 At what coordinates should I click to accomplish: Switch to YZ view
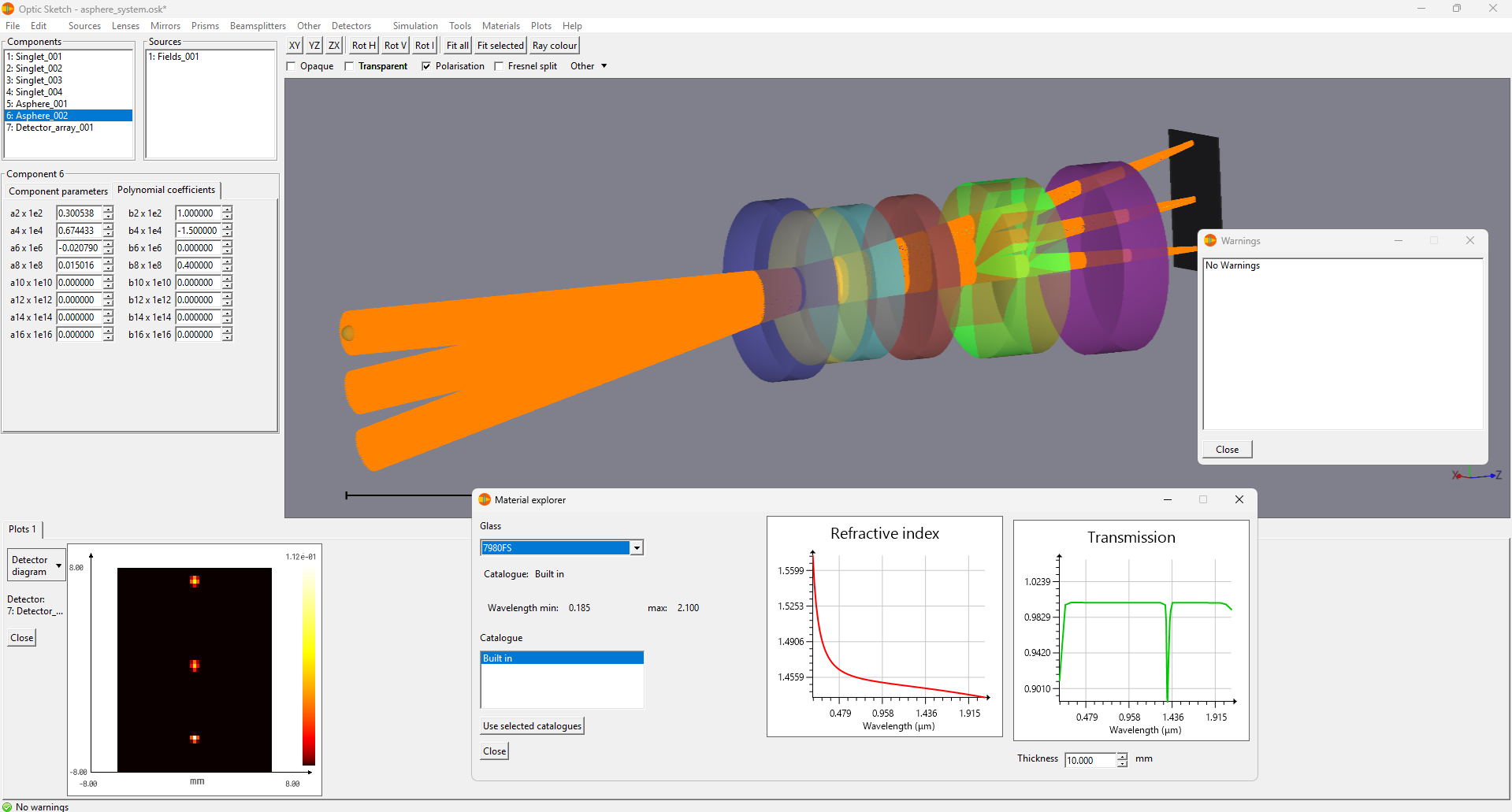pyautogui.click(x=314, y=46)
